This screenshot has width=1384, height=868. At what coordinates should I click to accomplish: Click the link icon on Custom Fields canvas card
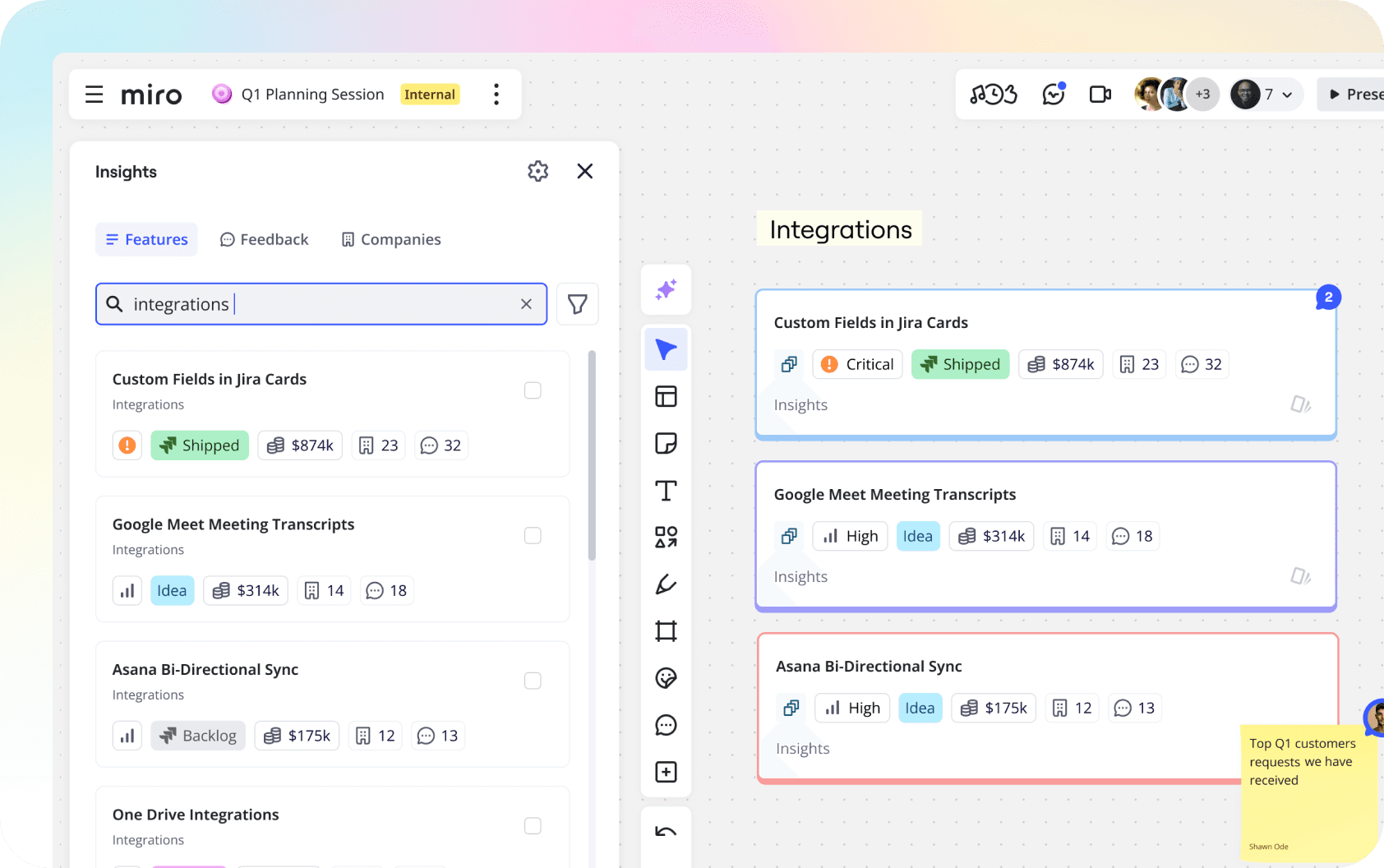[x=789, y=364]
